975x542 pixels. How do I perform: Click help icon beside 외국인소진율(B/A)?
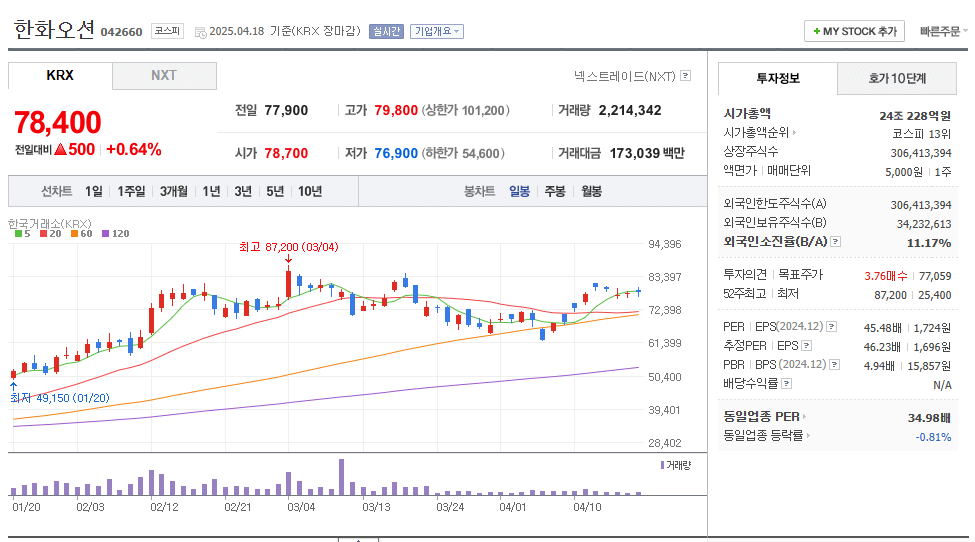(x=836, y=241)
